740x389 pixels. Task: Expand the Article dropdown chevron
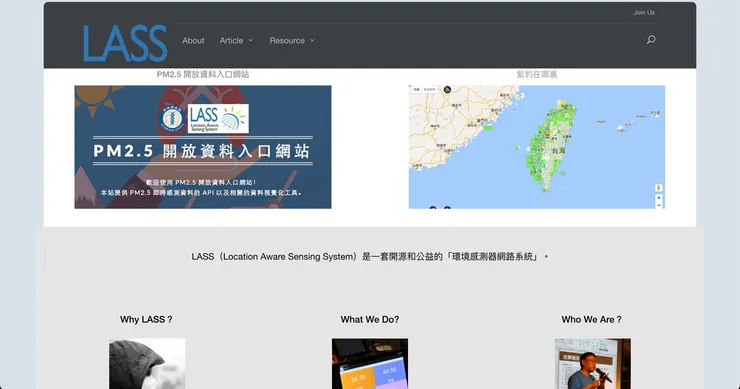[251, 41]
